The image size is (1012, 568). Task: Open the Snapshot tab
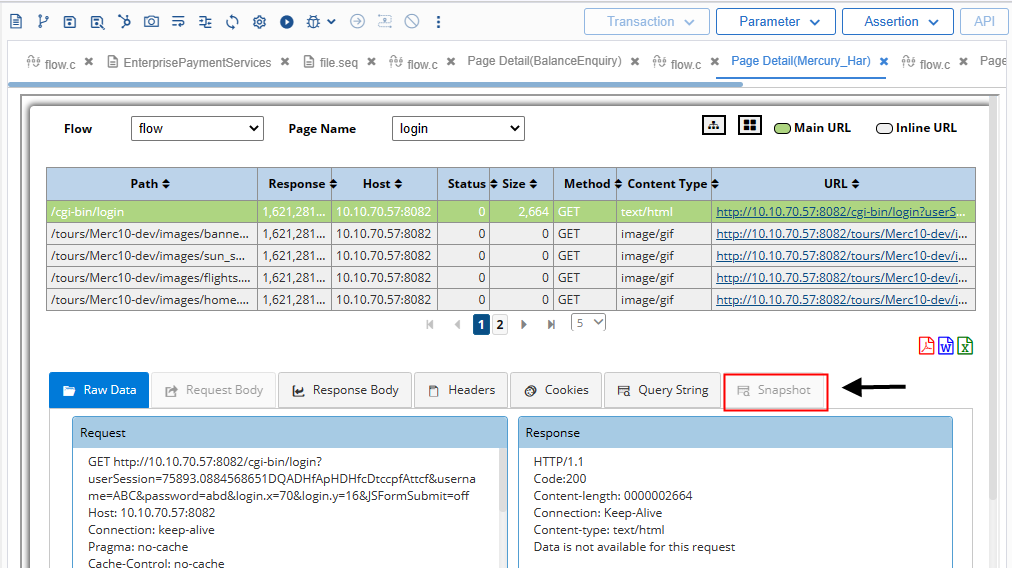pyautogui.click(x=775, y=391)
